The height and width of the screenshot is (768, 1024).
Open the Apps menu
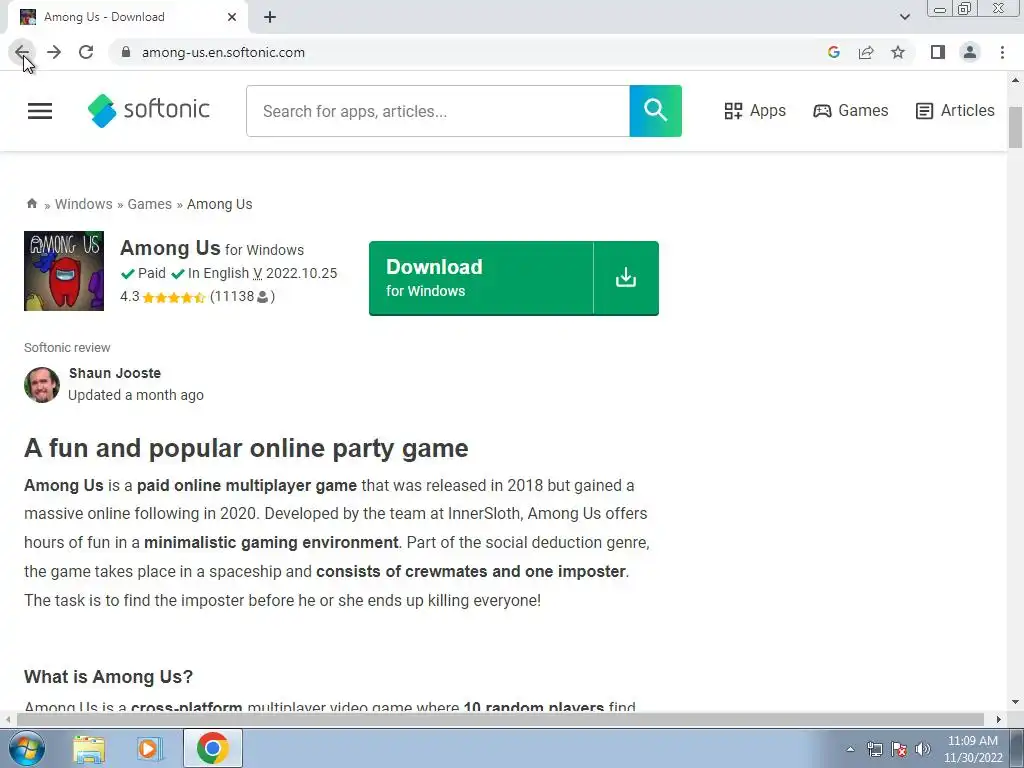(755, 110)
